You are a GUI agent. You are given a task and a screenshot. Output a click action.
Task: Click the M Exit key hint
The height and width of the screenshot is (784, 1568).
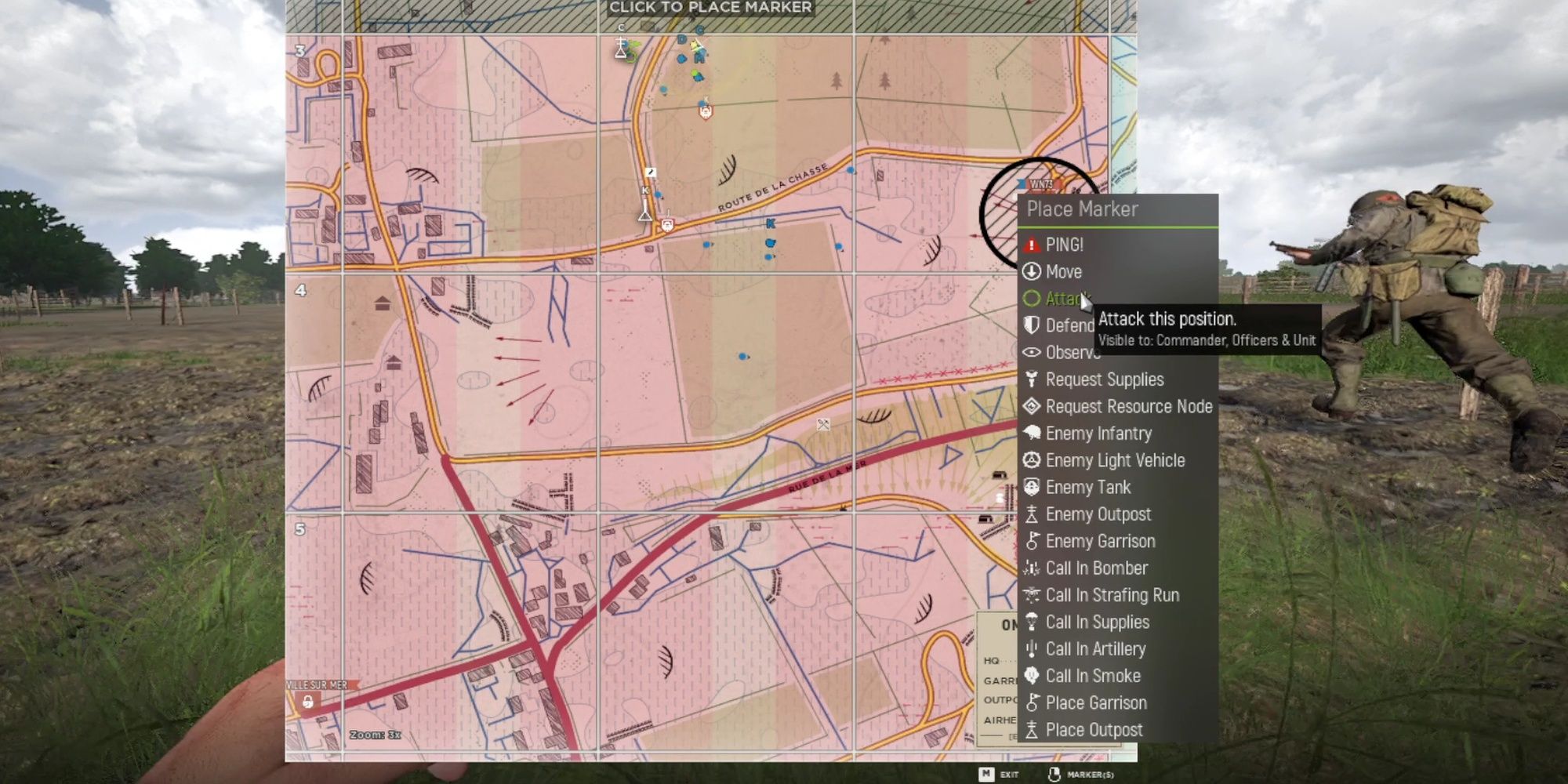pos(999,775)
